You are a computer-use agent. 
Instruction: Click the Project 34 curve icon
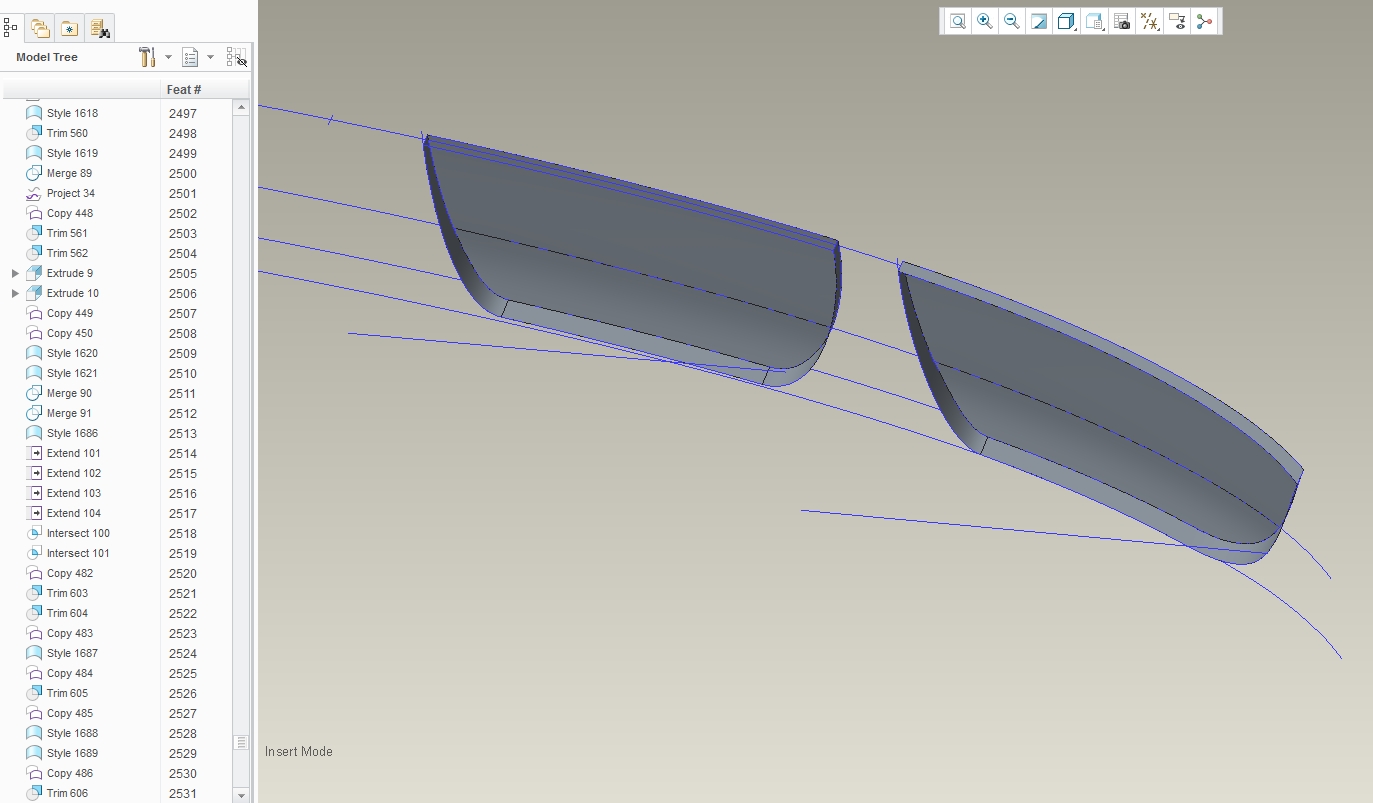pos(34,193)
